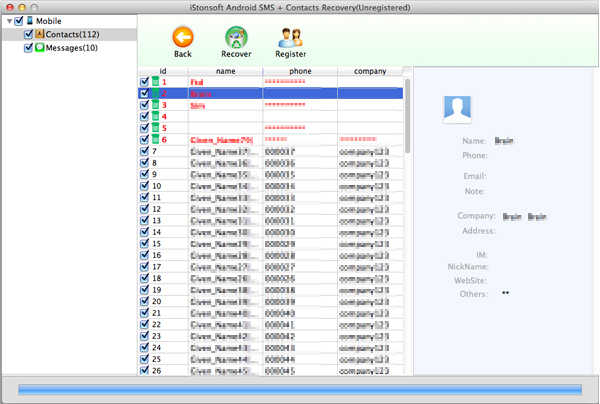This screenshot has height=404, width=600.
Task: Toggle the checkbox for contact row 7
Action: pos(145,152)
